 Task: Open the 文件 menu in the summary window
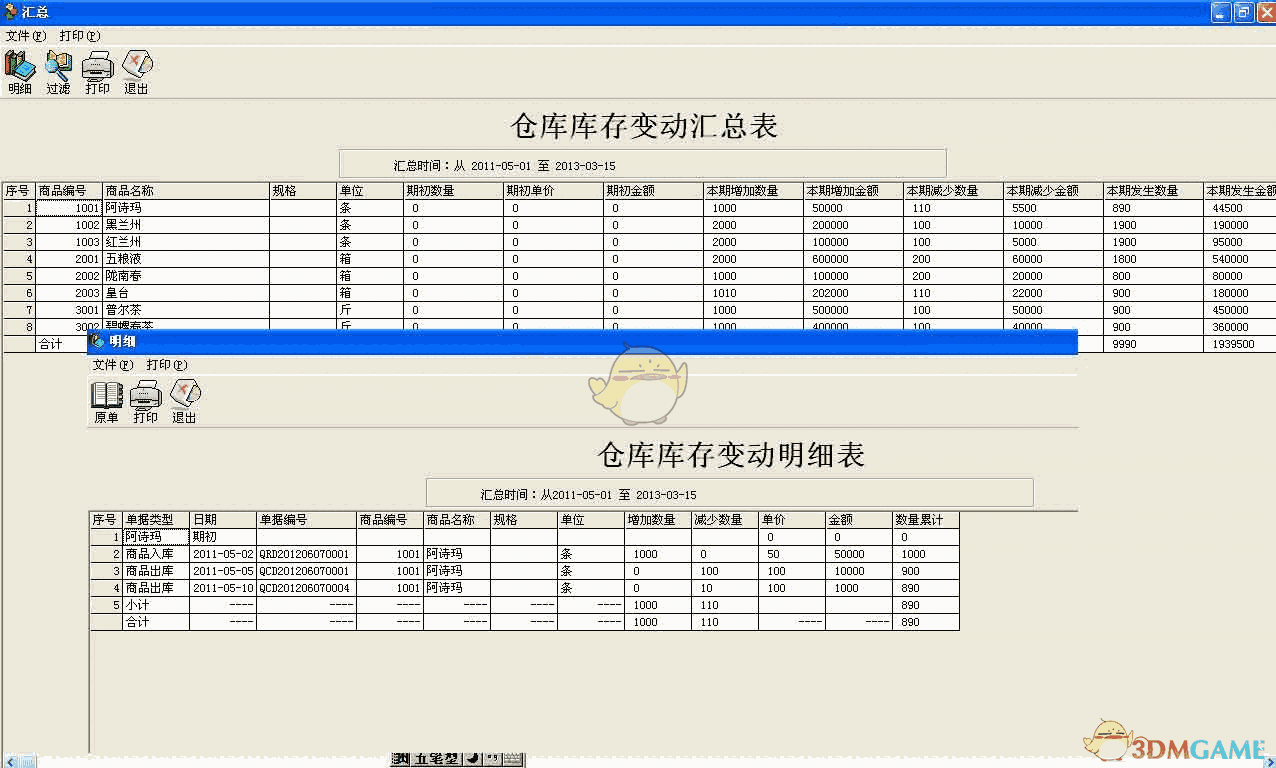click(x=25, y=35)
